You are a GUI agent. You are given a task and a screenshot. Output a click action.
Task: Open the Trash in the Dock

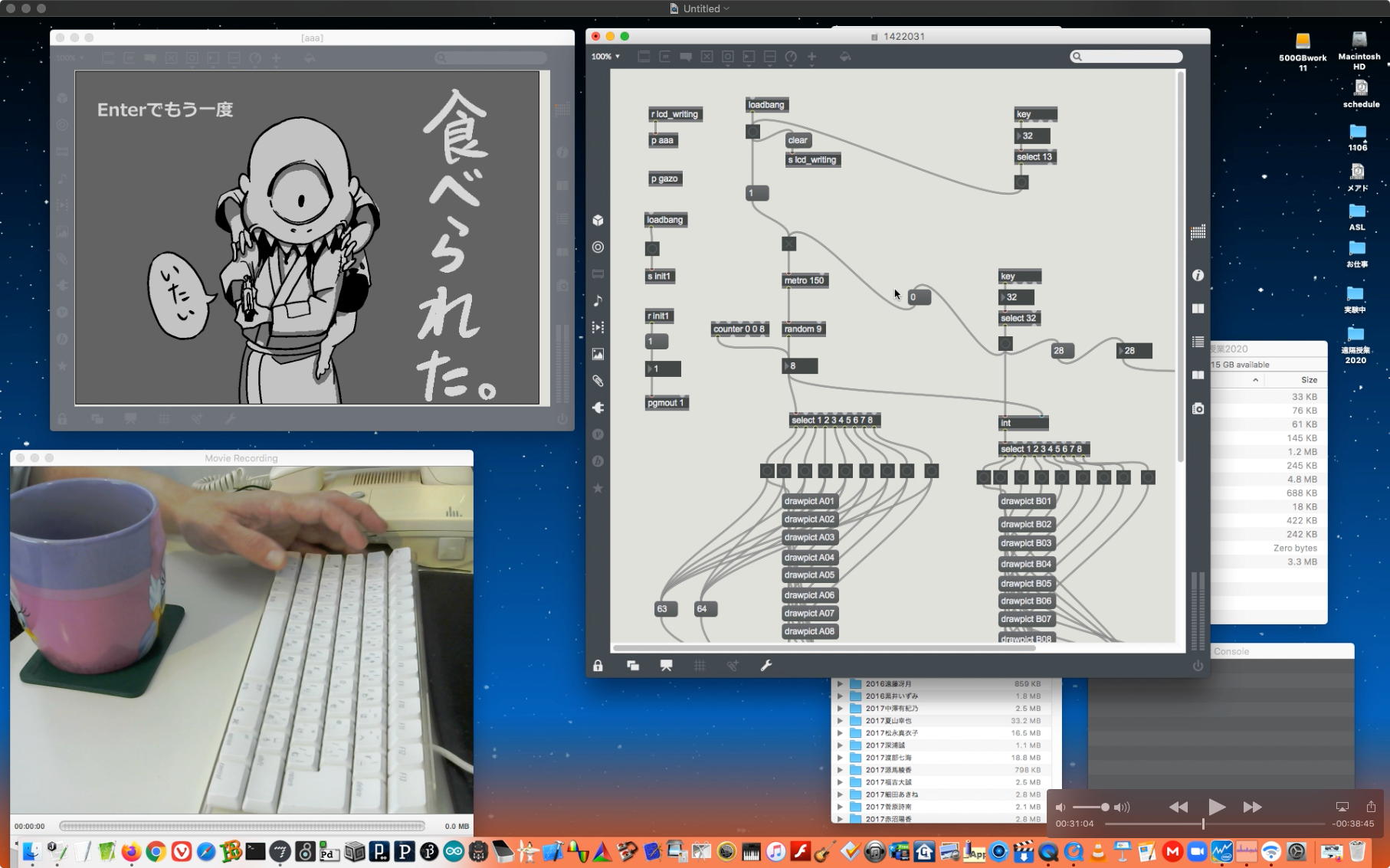click(x=1357, y=851)
